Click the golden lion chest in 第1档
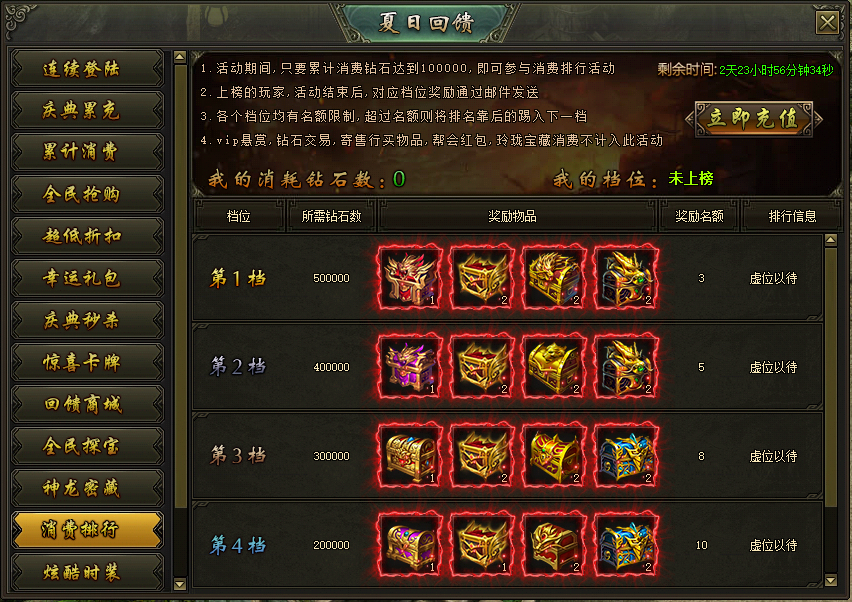852x602 pixels. (554, 278)
